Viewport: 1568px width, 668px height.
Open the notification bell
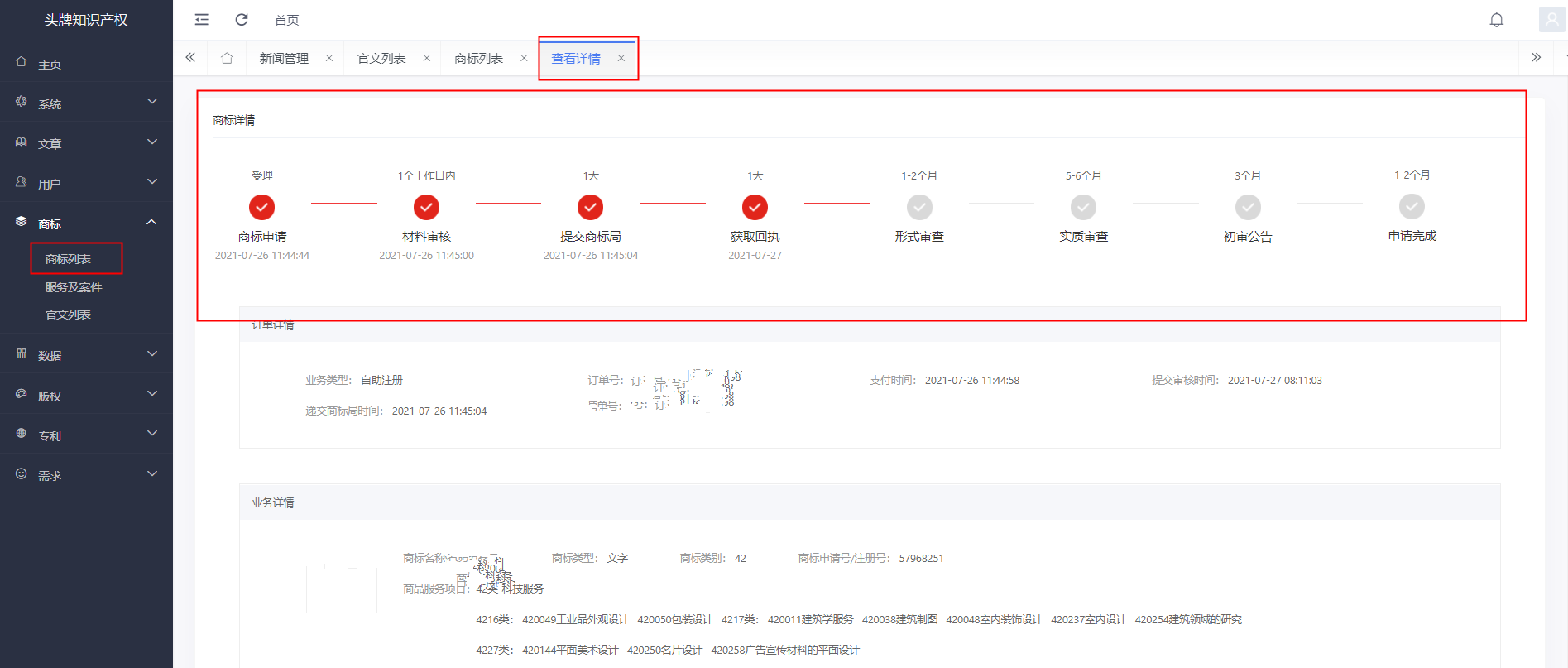(1497, 20)
